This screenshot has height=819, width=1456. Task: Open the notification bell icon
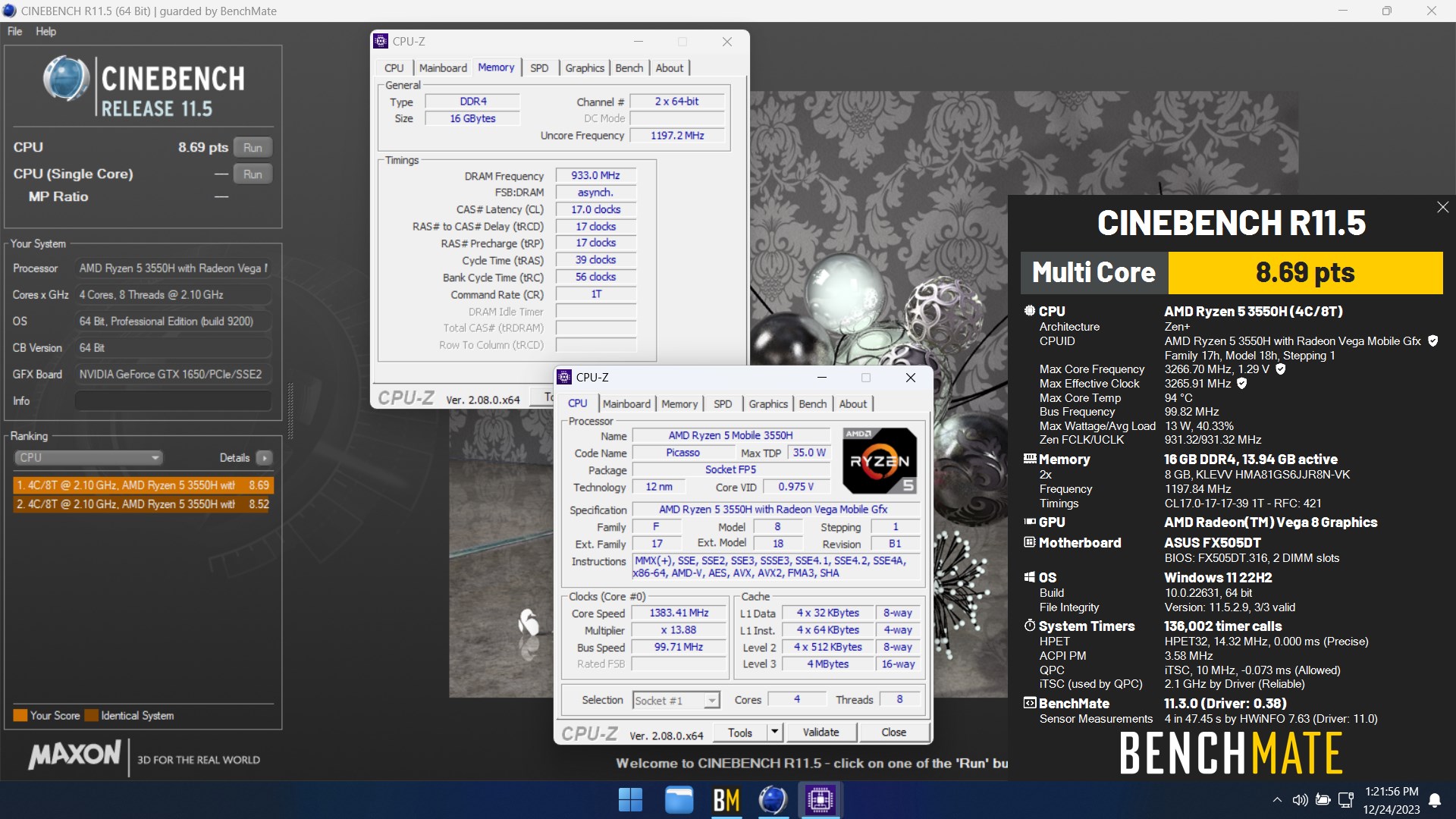(x=1435, y=800)
